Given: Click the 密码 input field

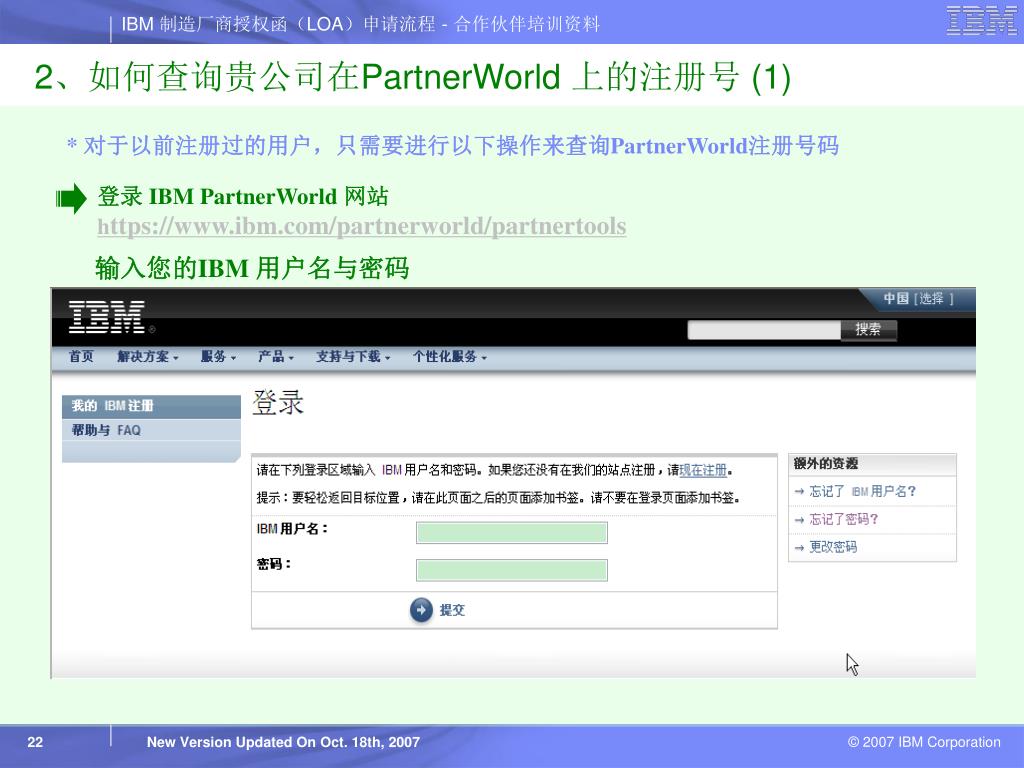Looking at the screenshot, I should pos(511,570).
